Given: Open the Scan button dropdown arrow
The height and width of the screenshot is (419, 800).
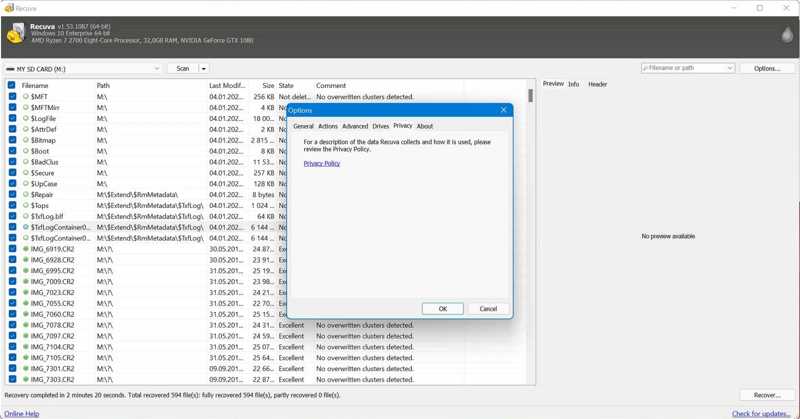Looking at the screenshot, I should pyautogui.click(x=204, y=68).
